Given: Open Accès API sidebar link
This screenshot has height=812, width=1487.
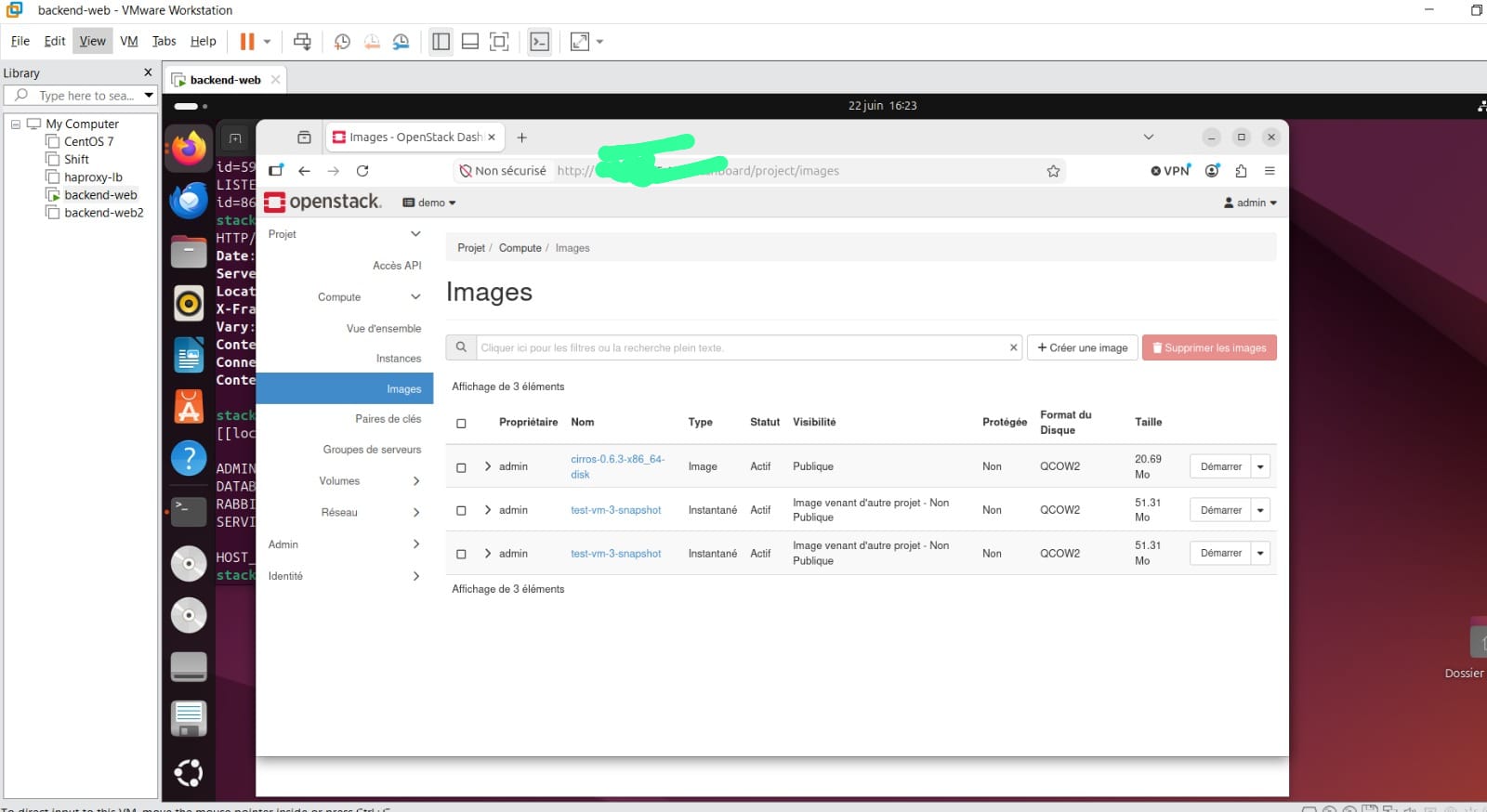Looking at the screenshot, I should tap(397, 266).
